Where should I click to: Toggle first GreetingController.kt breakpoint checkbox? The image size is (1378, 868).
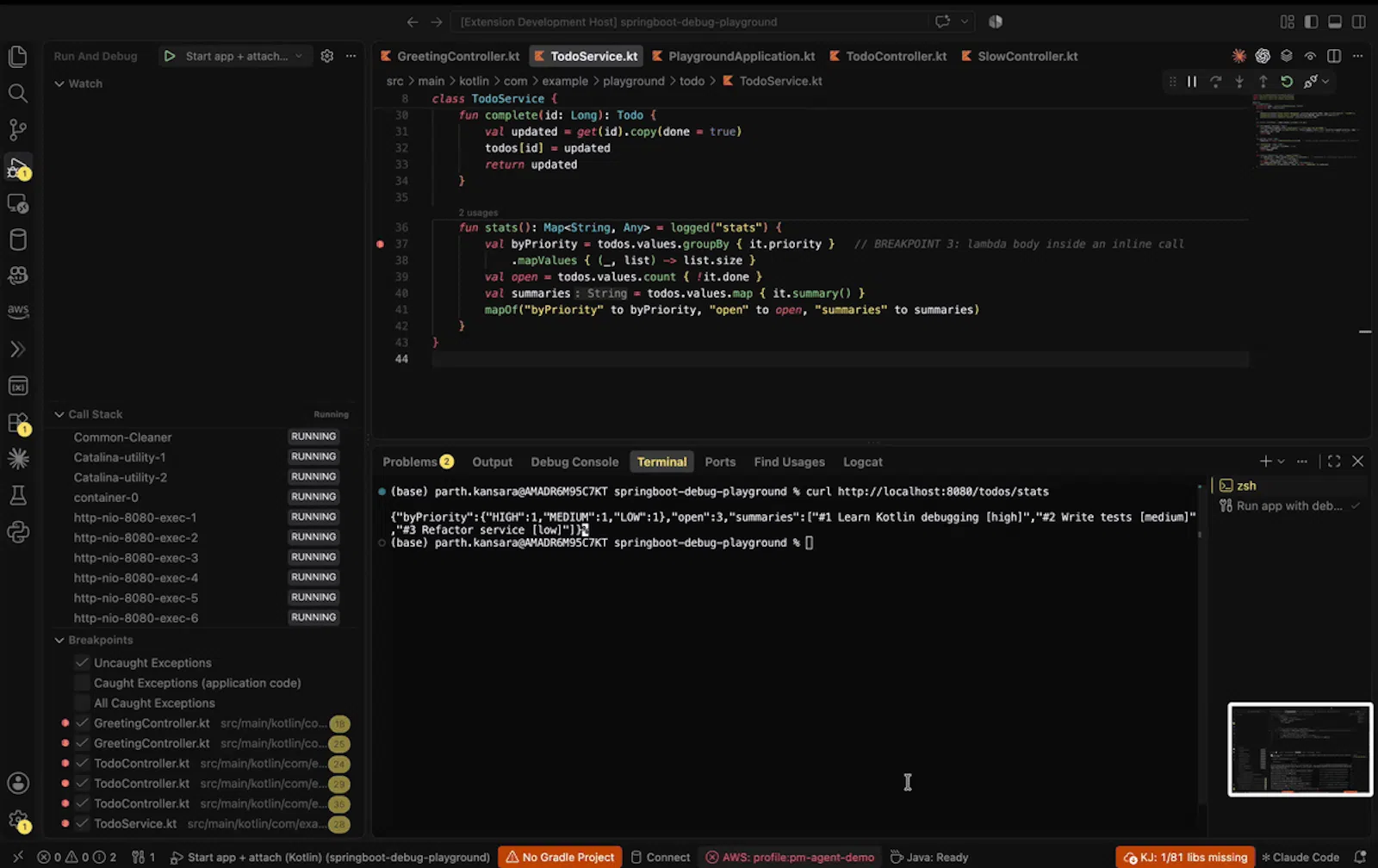click(x=82, y=723)
